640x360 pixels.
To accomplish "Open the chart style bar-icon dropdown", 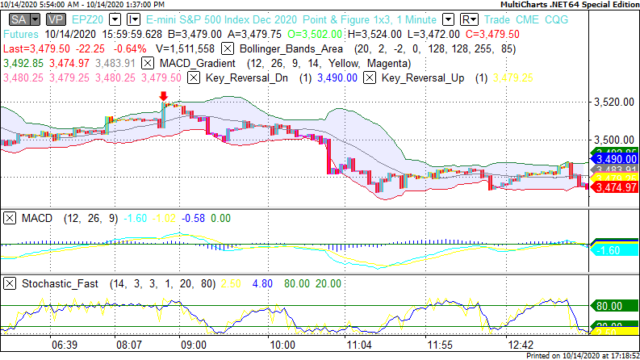I will click(133, 20).
